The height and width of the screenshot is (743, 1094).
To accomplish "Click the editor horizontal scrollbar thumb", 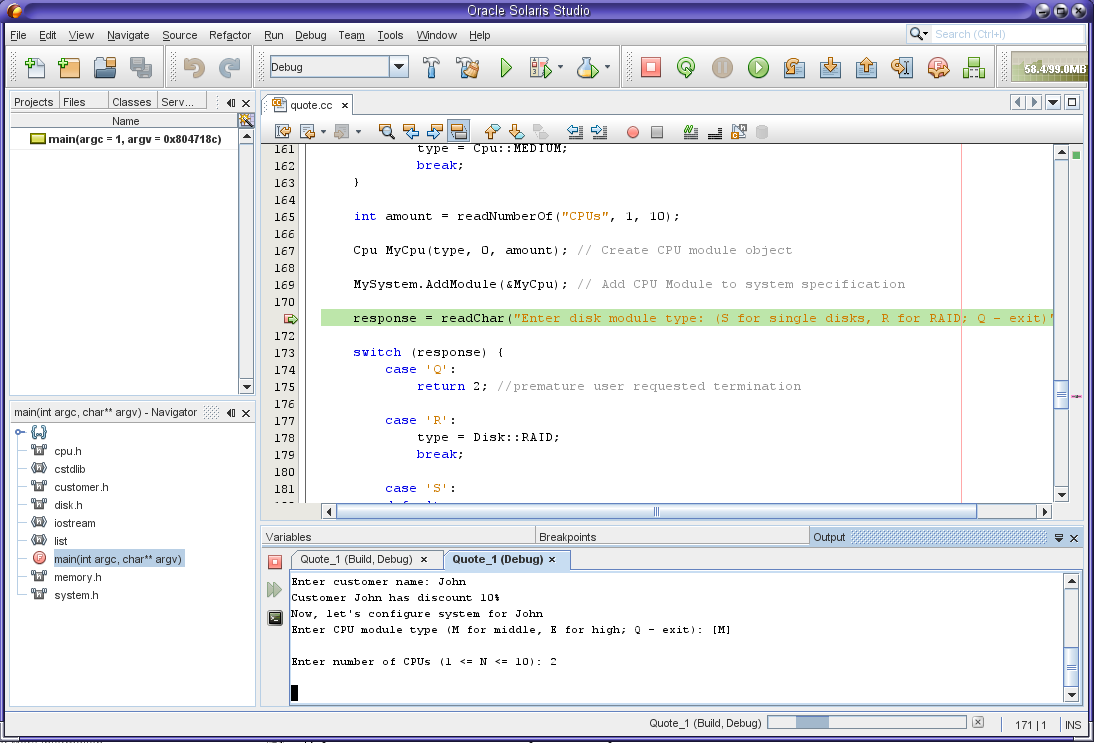I will (x=656, y=511).
